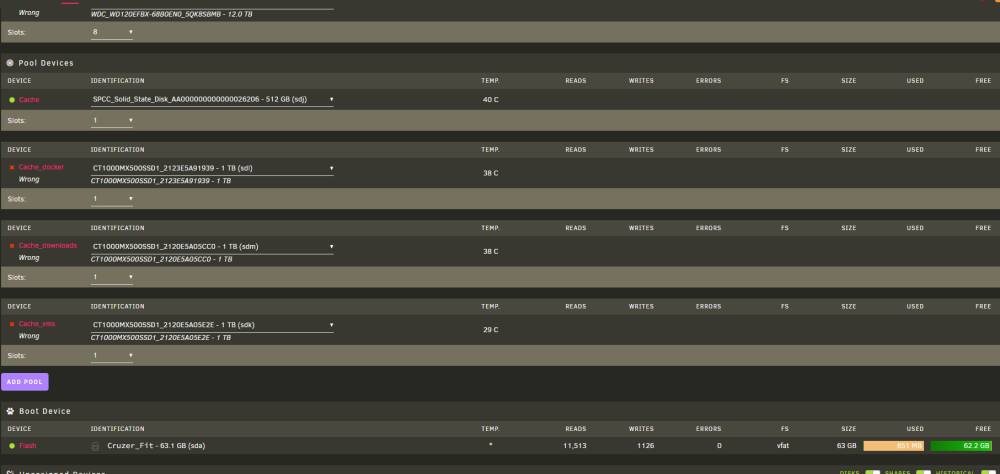Screen dimensions: 1000x474
Task: Click the IDENTIFICATION column header in Boot Device
Action: tap(117, 429)
